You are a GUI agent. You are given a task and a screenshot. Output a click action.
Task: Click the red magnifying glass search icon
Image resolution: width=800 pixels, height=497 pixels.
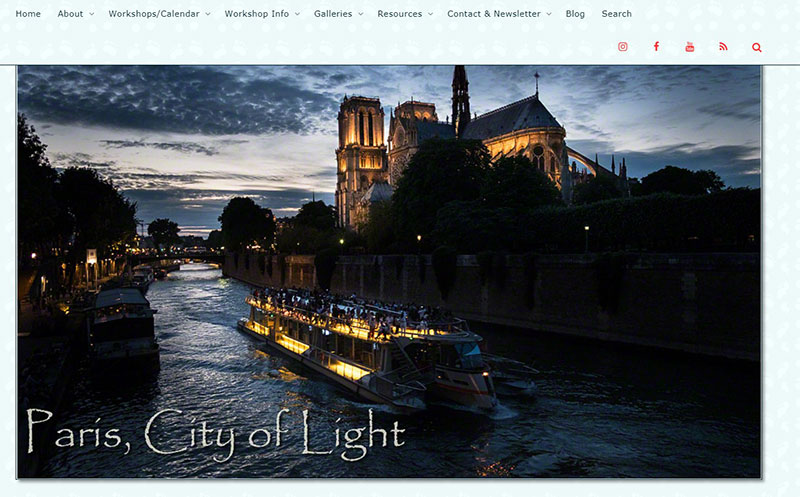point(757,47)
